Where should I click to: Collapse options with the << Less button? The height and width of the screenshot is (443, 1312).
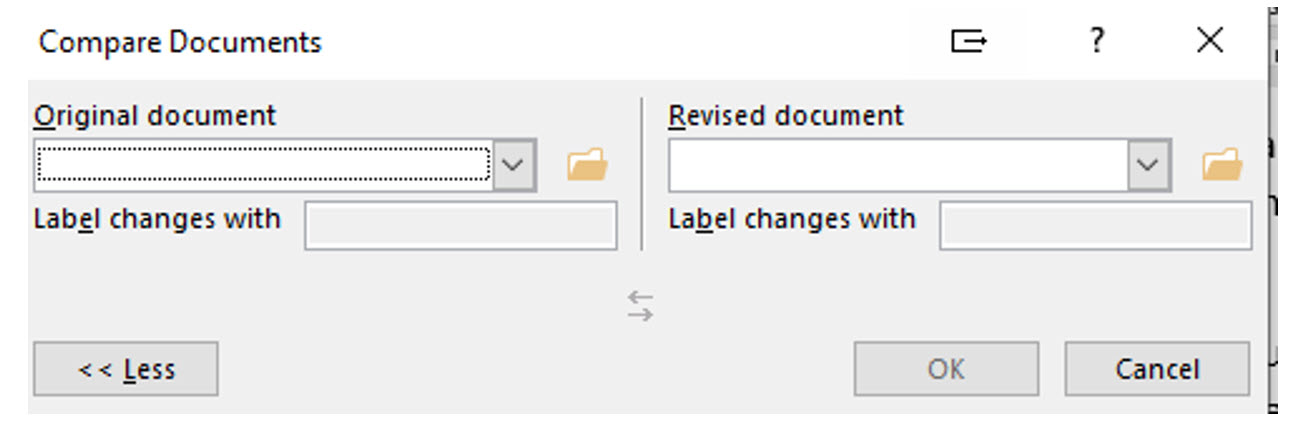click(126, 369)
